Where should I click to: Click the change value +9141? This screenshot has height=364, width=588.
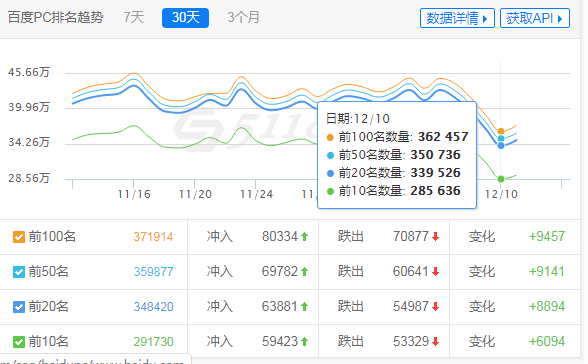[x=546, y=271]
